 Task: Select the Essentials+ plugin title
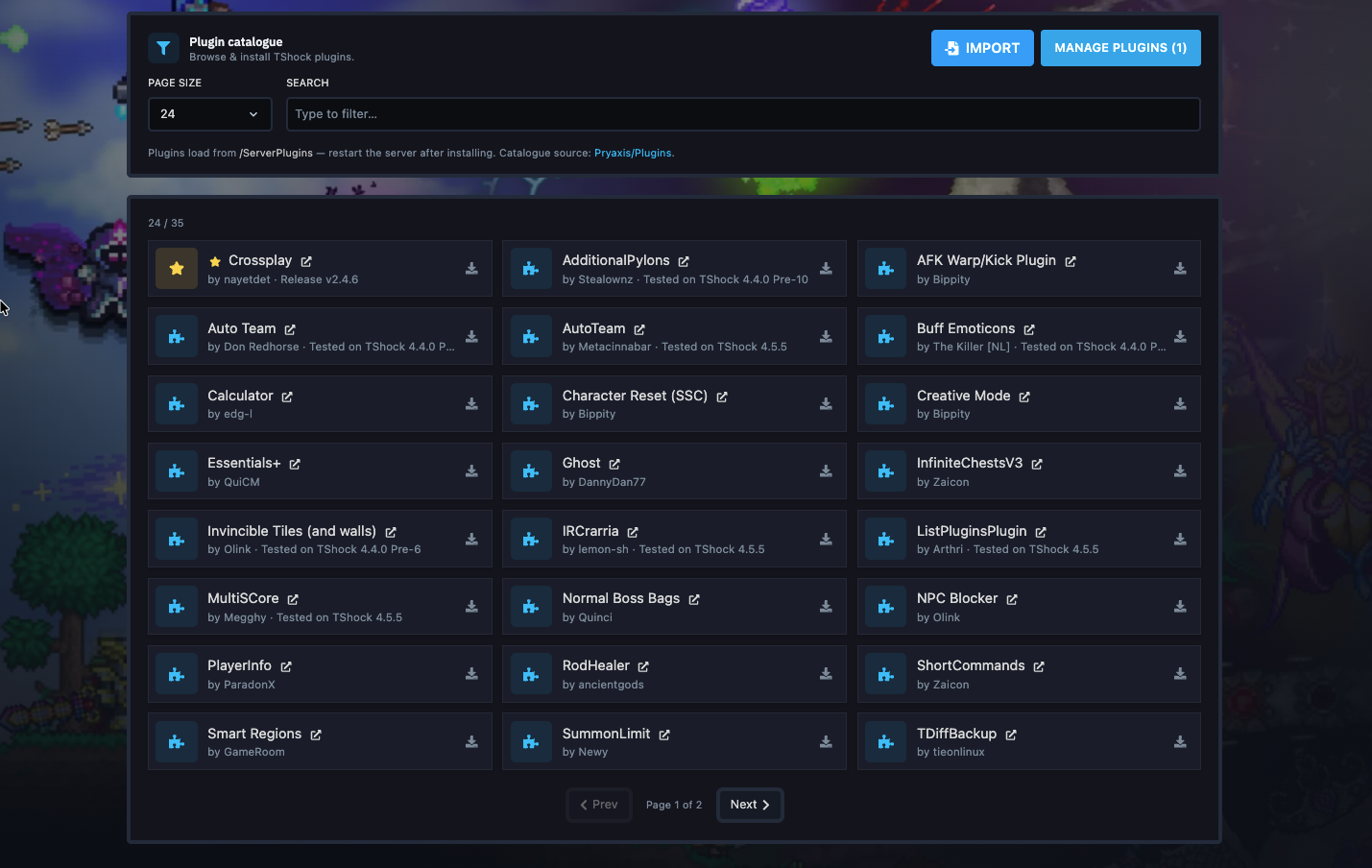pos(244,463)
